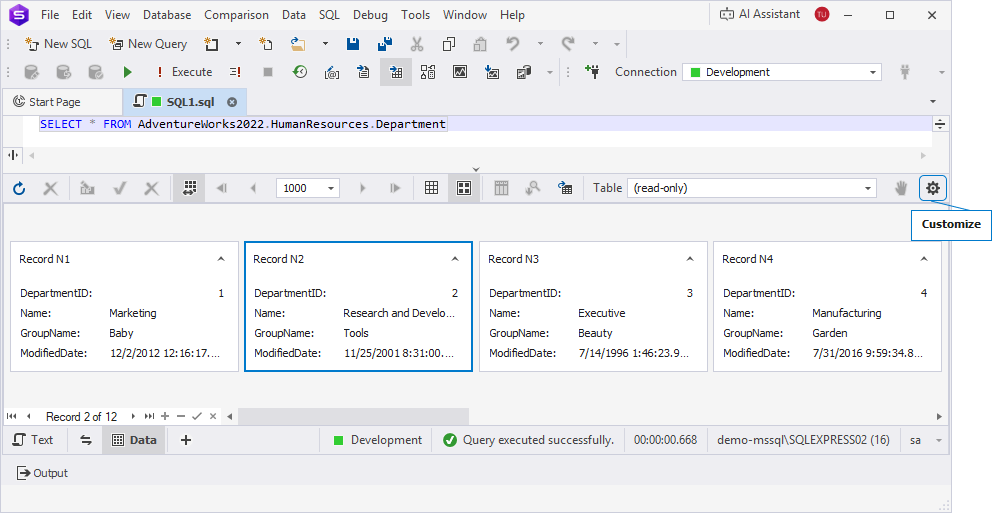Click the Save icon in main toolbar
This screenshot has width=1000, height=513.
click(353, 44)
